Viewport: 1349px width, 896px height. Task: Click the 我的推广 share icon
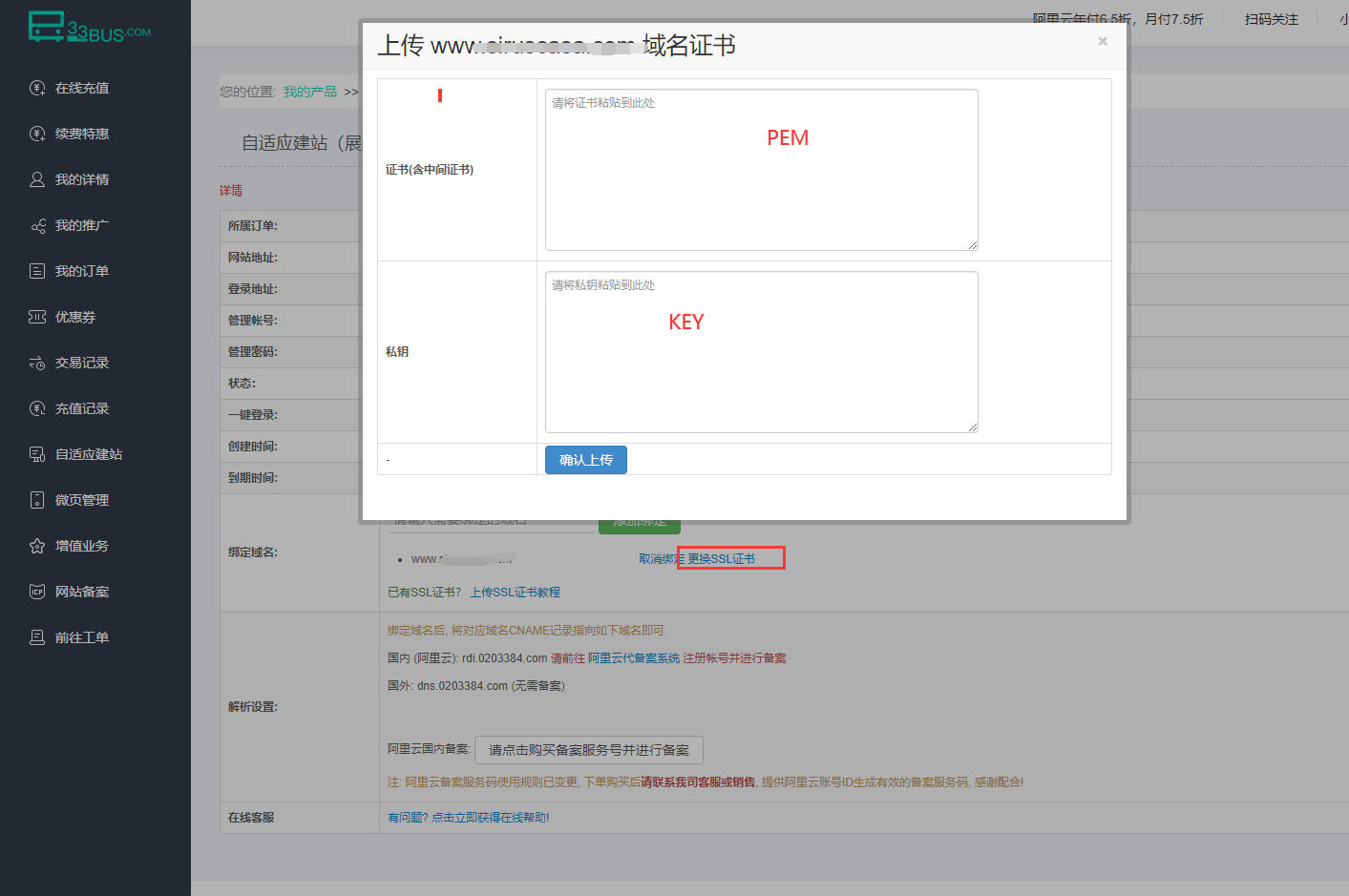37,226
